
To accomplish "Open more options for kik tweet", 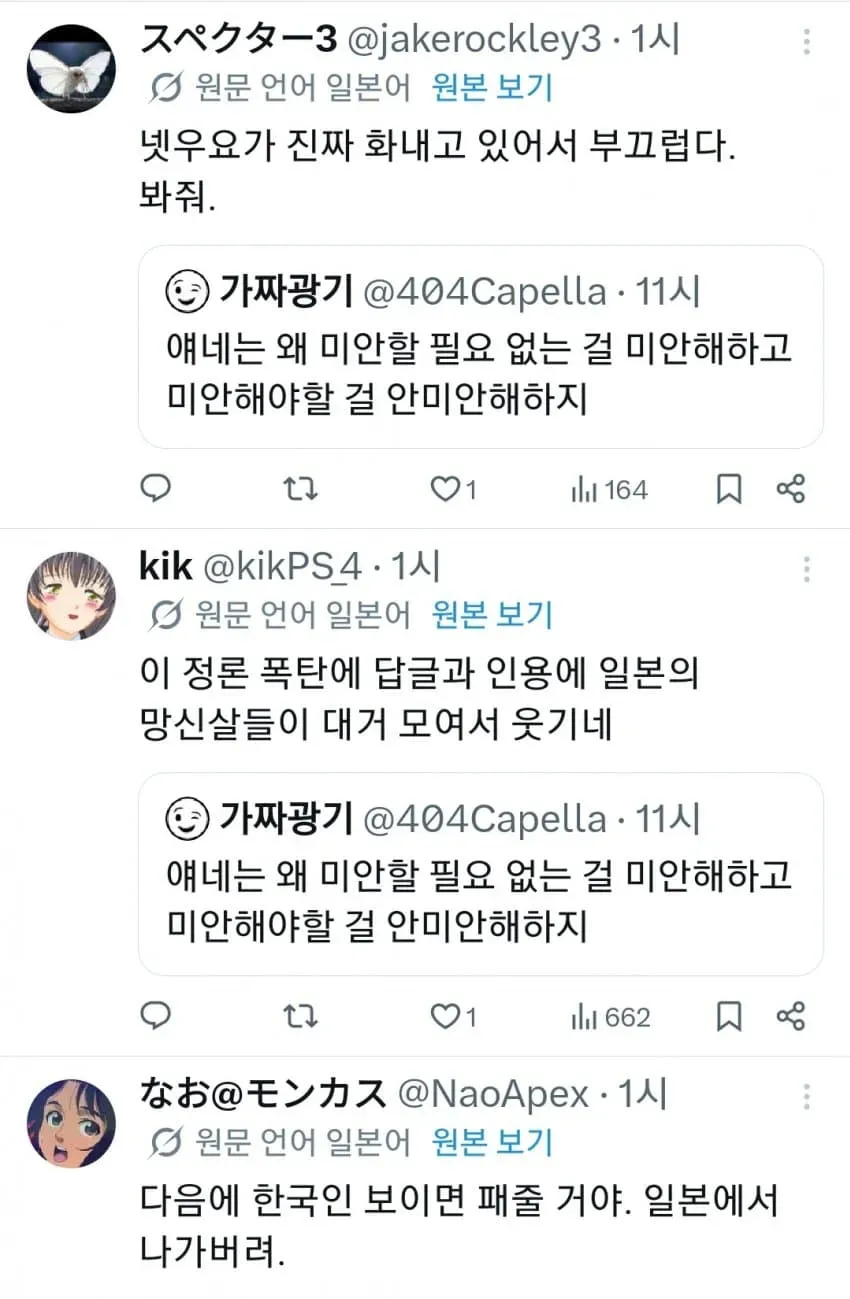I will [806, 569].
